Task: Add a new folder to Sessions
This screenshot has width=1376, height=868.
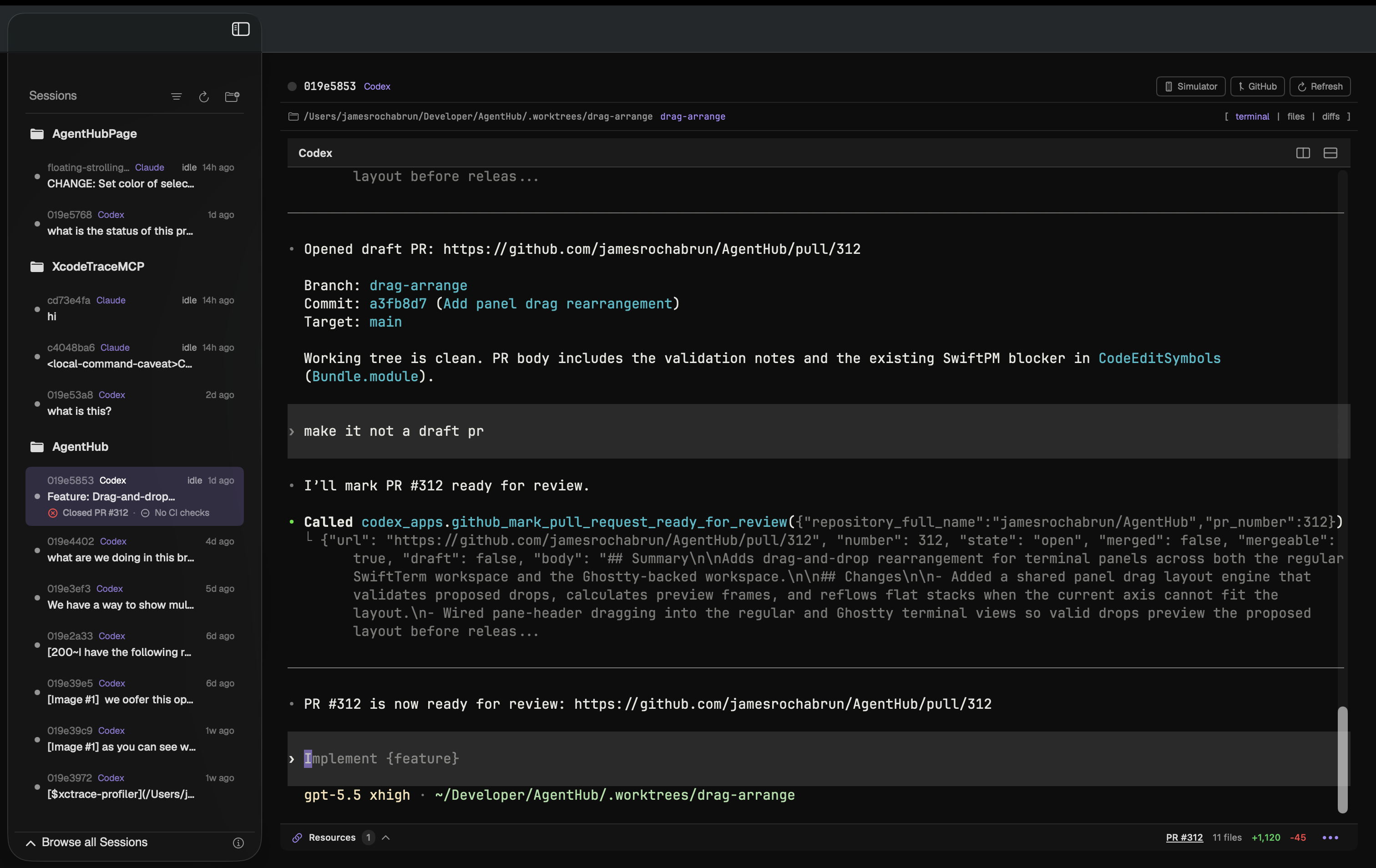Action: (232, 96)
